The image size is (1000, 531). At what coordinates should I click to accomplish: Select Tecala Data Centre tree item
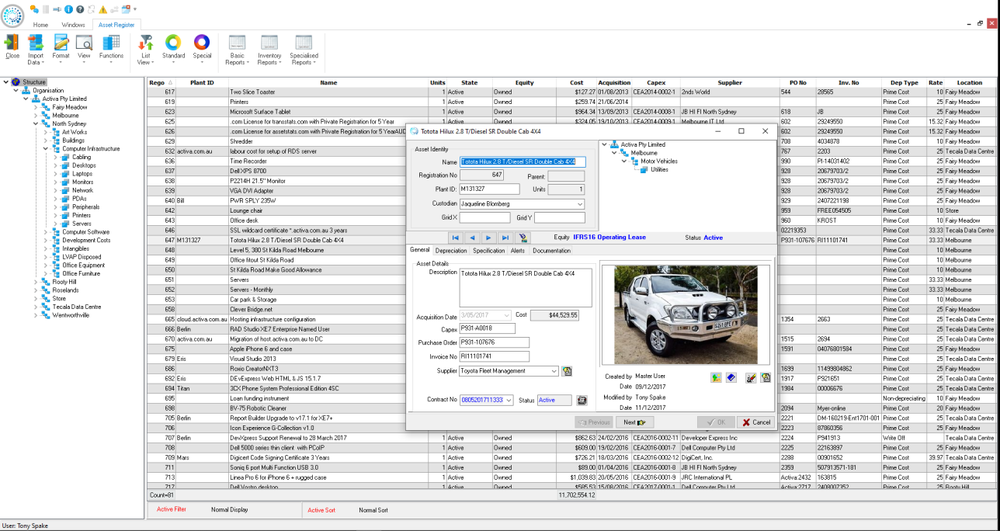[77, 307]
